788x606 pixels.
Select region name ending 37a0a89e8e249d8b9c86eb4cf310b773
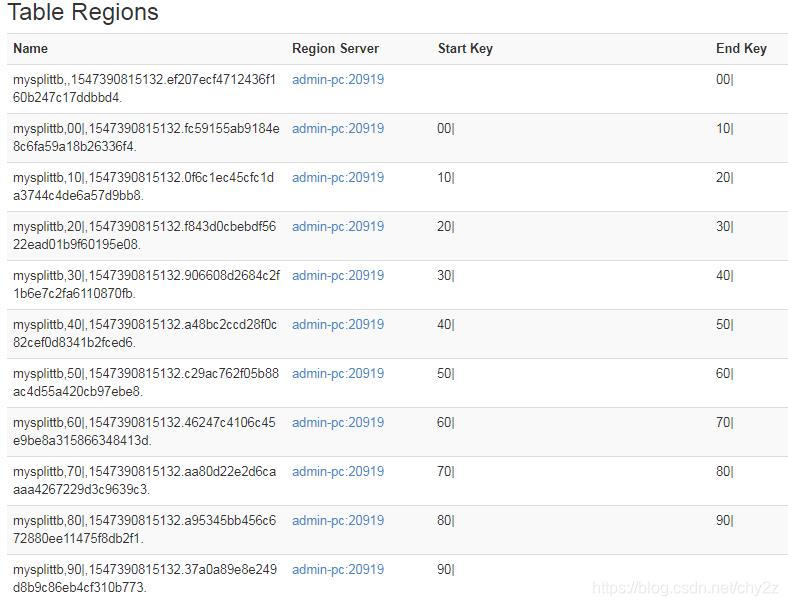pos(145,578)
